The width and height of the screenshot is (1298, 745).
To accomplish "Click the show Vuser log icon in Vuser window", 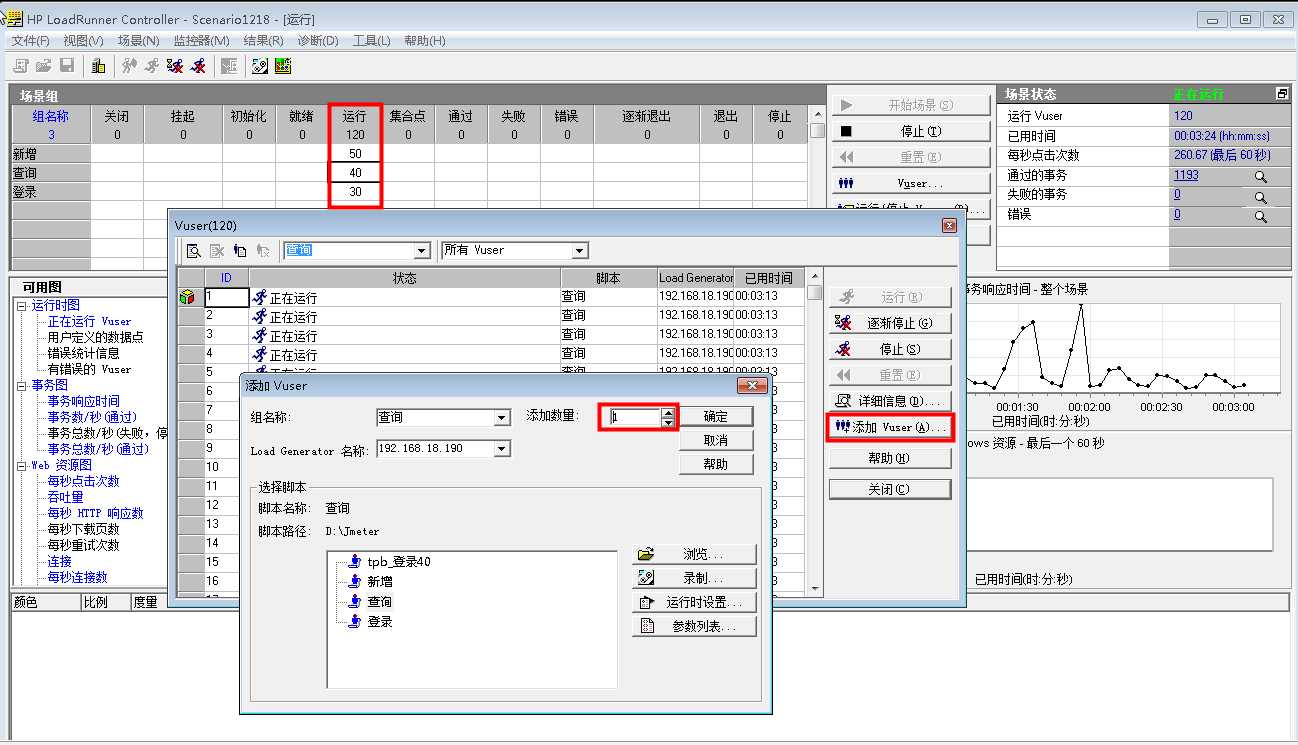I will tap(194, 250).
